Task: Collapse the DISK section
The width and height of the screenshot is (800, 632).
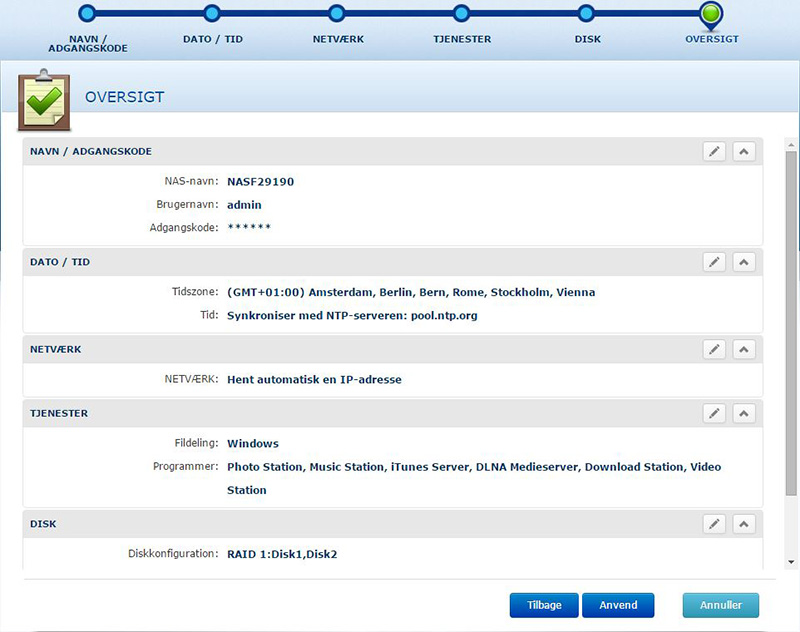Action: coord(744,524)
